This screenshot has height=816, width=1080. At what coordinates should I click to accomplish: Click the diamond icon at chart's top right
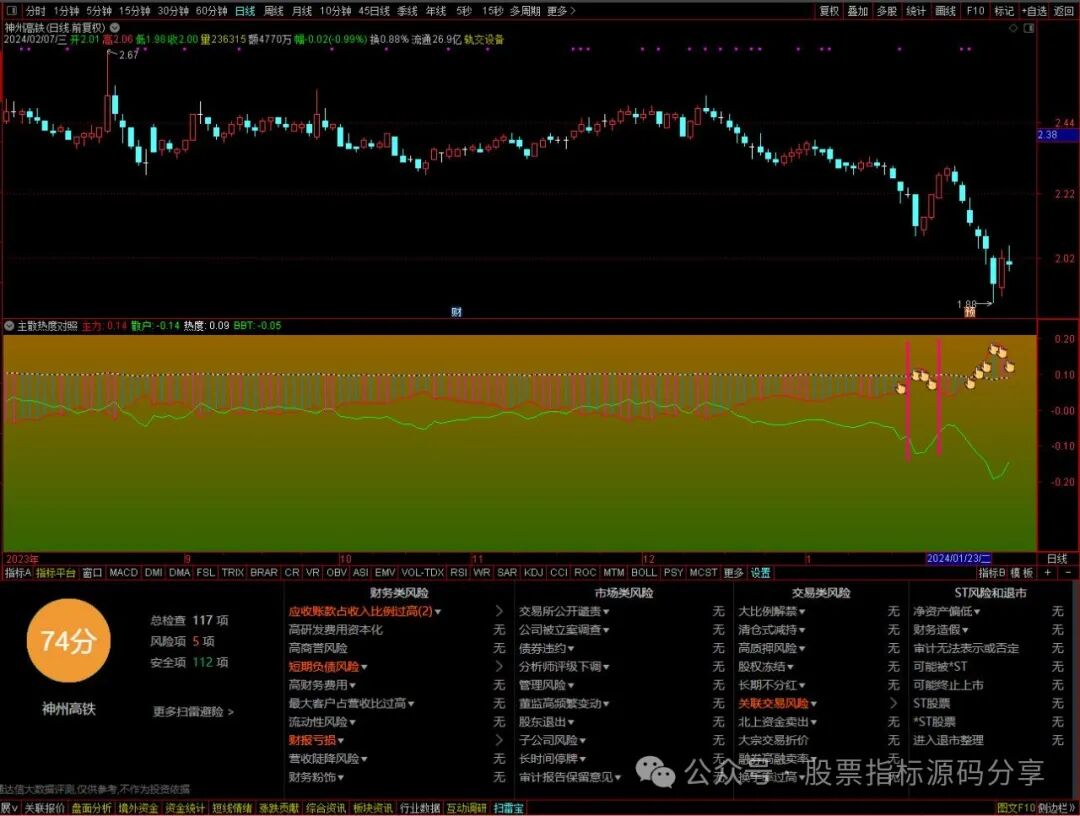1013,28
